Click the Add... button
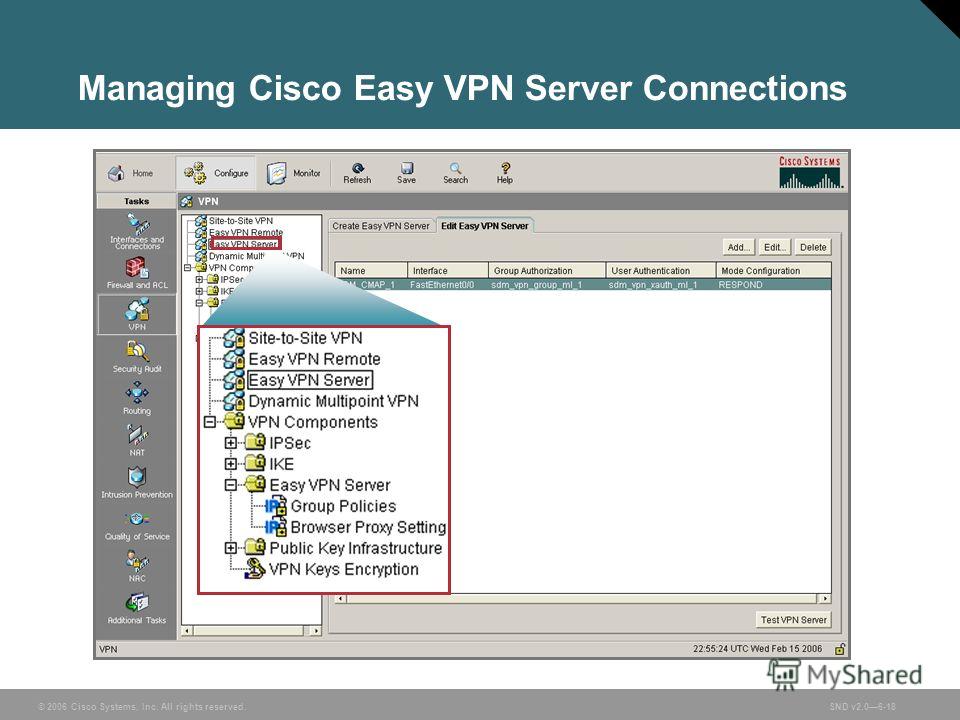Image resolution: width=960 pixels, height=720 pixels. 738,247
